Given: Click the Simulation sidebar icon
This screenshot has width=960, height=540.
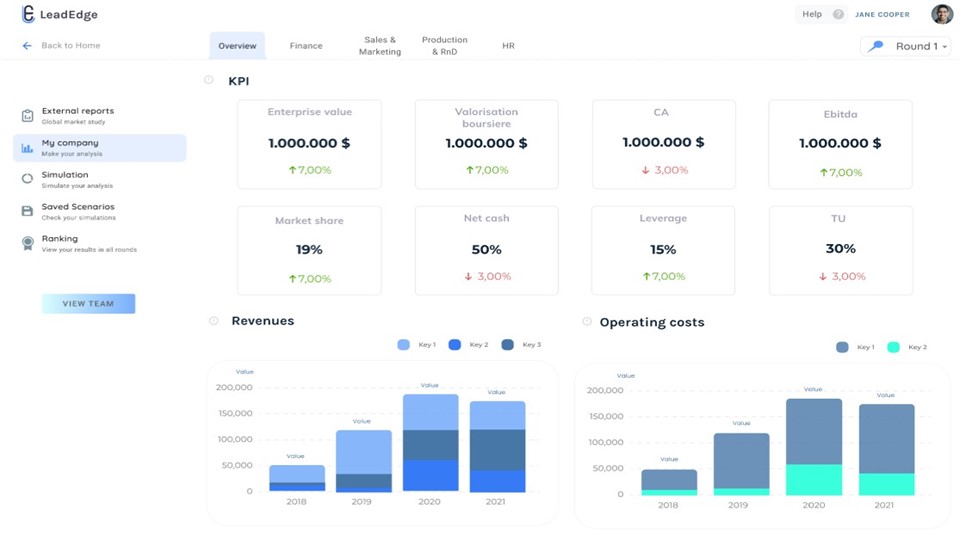Looking at the screenshot, I should tap(27, 179).
